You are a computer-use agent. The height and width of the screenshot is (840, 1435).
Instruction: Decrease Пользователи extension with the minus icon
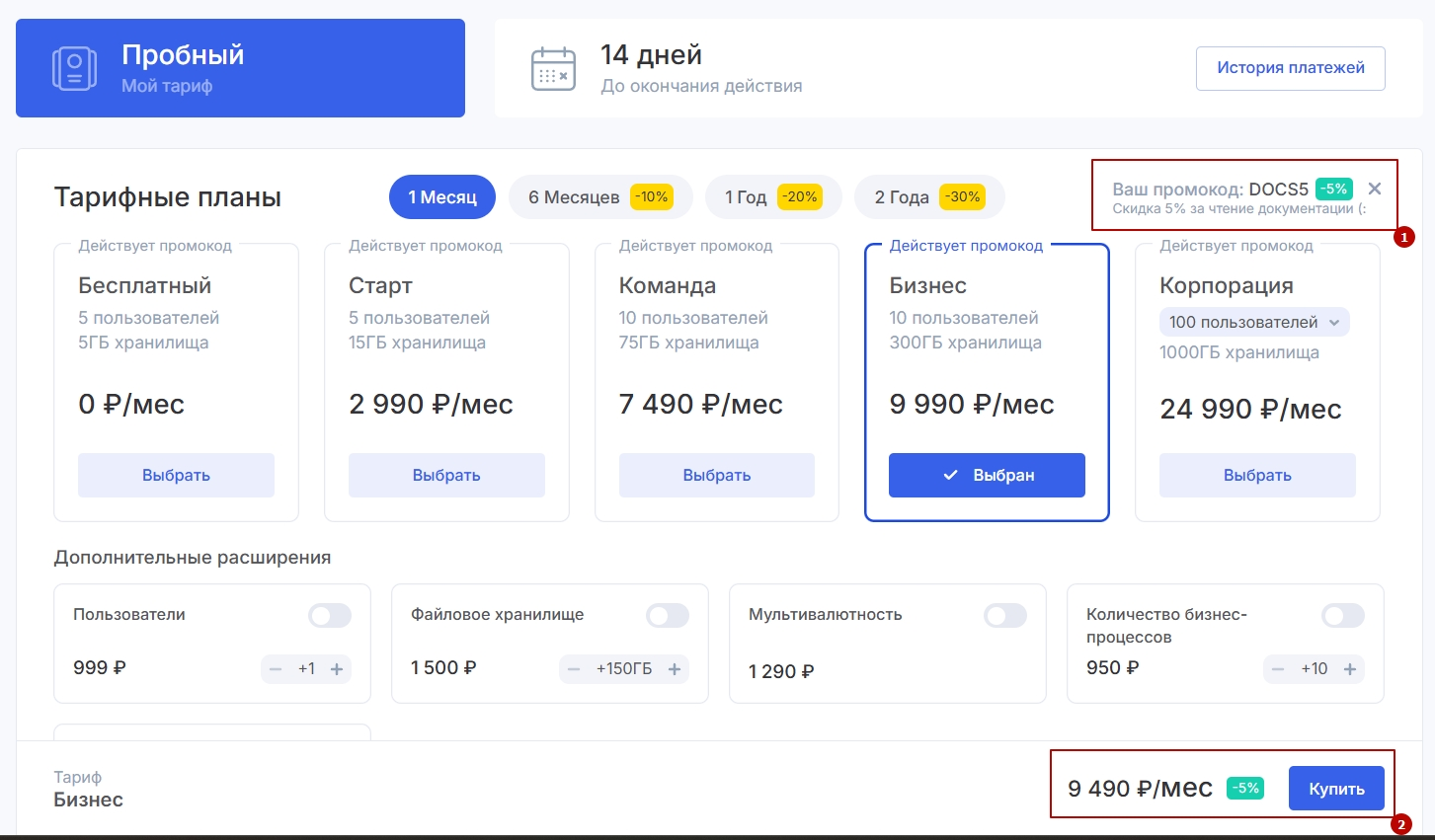pos(276,669)
